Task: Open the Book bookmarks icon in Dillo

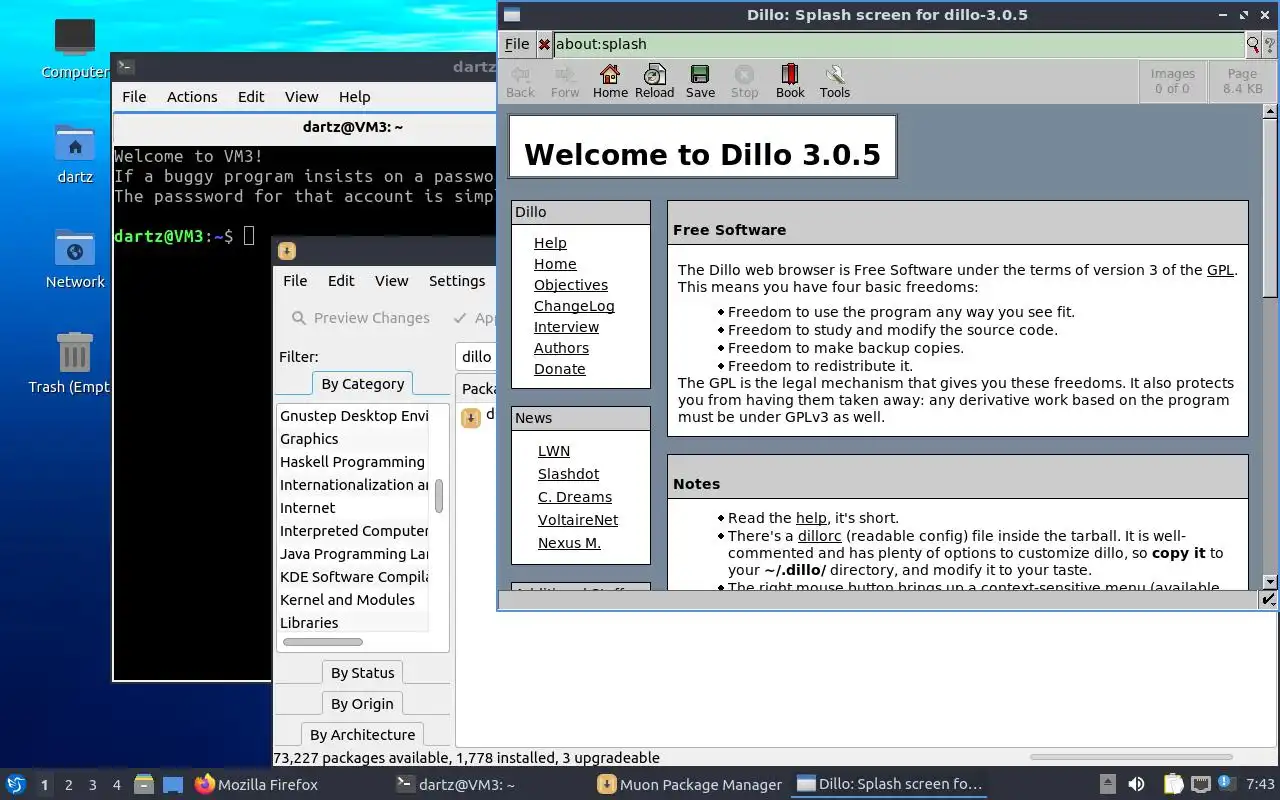Action: click(x=790, y=81)
